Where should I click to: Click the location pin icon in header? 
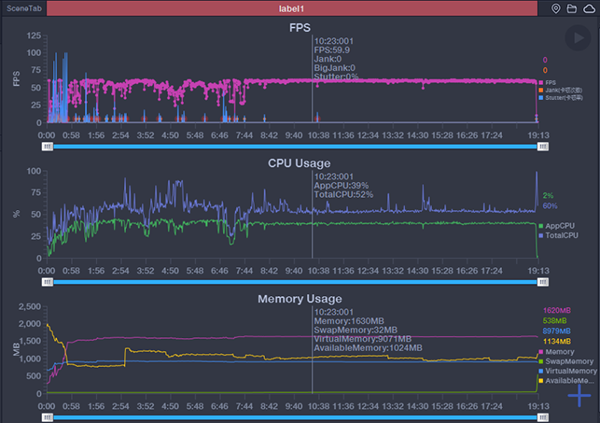556,8
